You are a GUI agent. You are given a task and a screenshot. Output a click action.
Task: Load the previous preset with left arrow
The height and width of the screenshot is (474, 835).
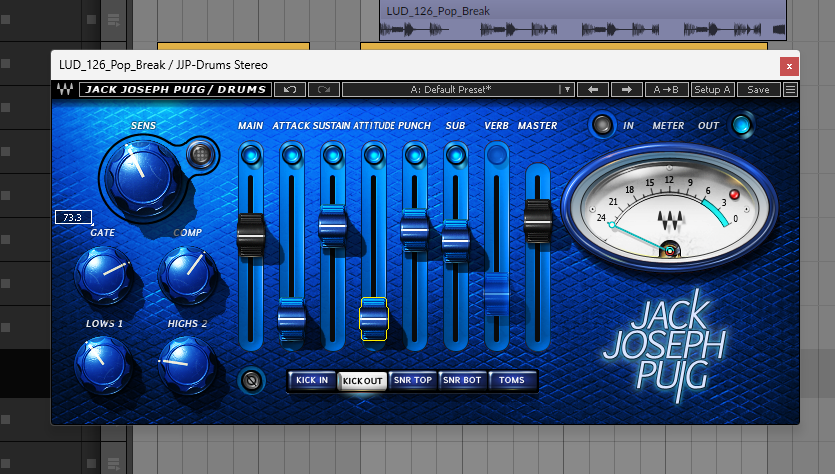tap(593, 89)
